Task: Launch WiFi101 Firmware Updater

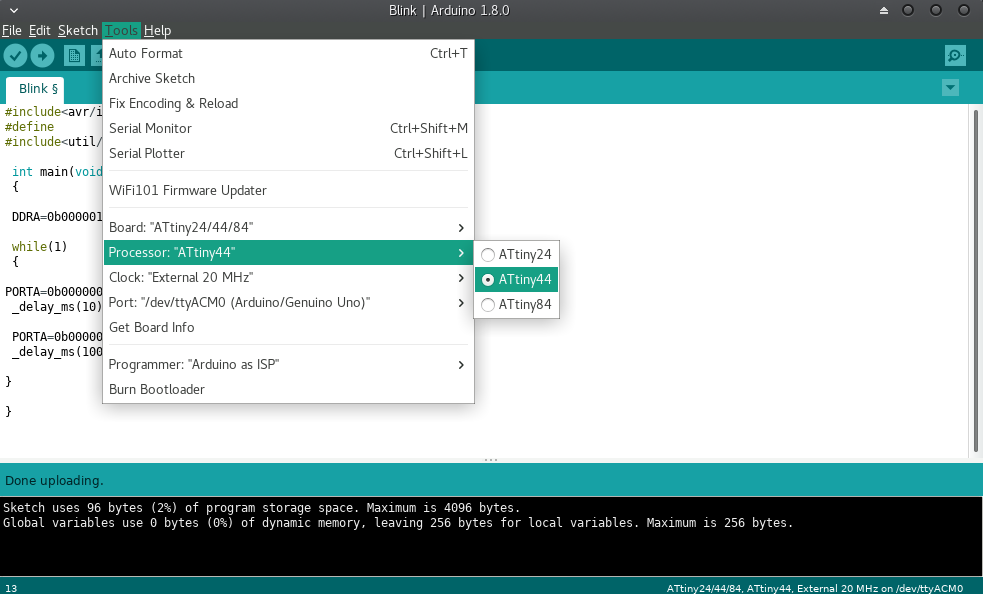Action: [x=288, y=190]
